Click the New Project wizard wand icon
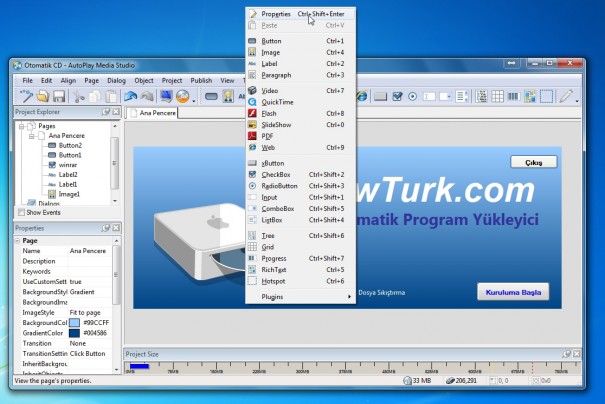This screenshot has width=605, height=404. (x=26, y=96)
